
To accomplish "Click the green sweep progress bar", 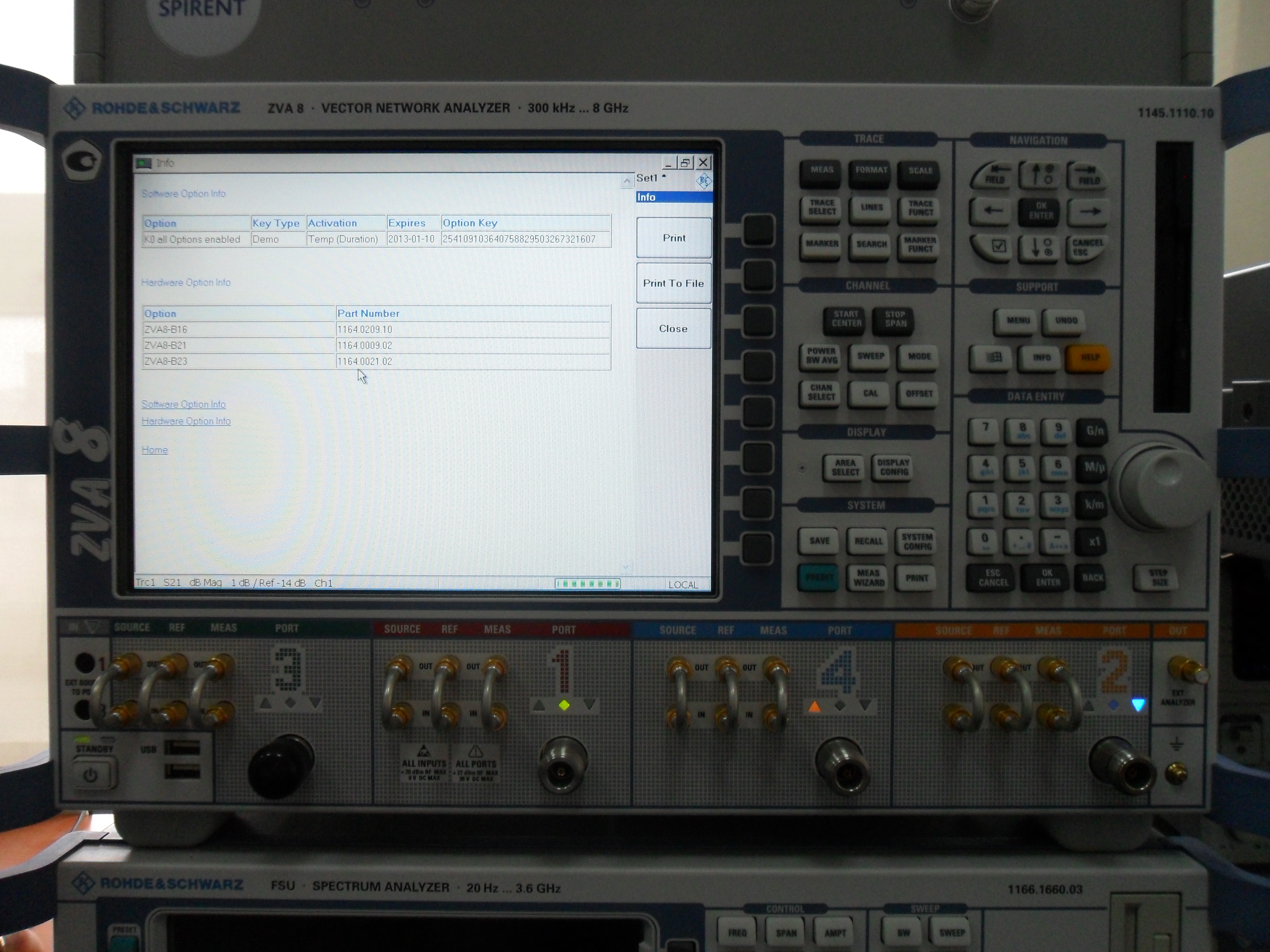I will 587,584.
